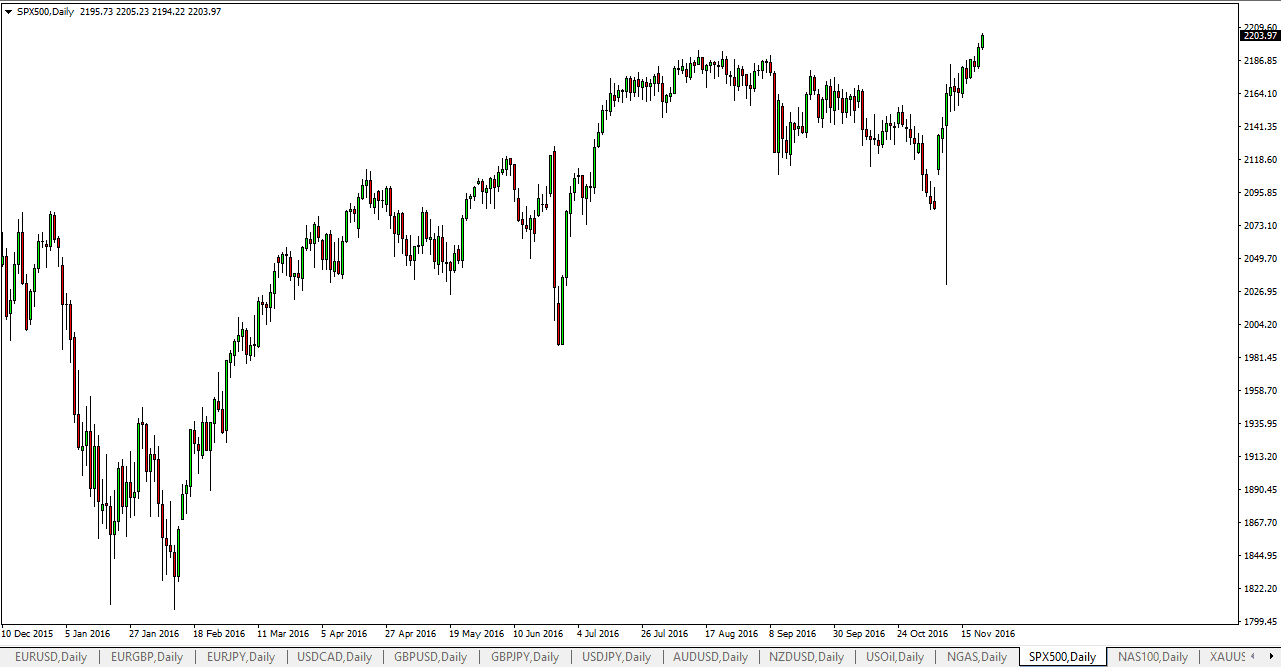Image resolution: width=1281 pixels, height=667 pixels.
Task: Open the GBPUSD,Daily tab
Action: pos(430,657)
